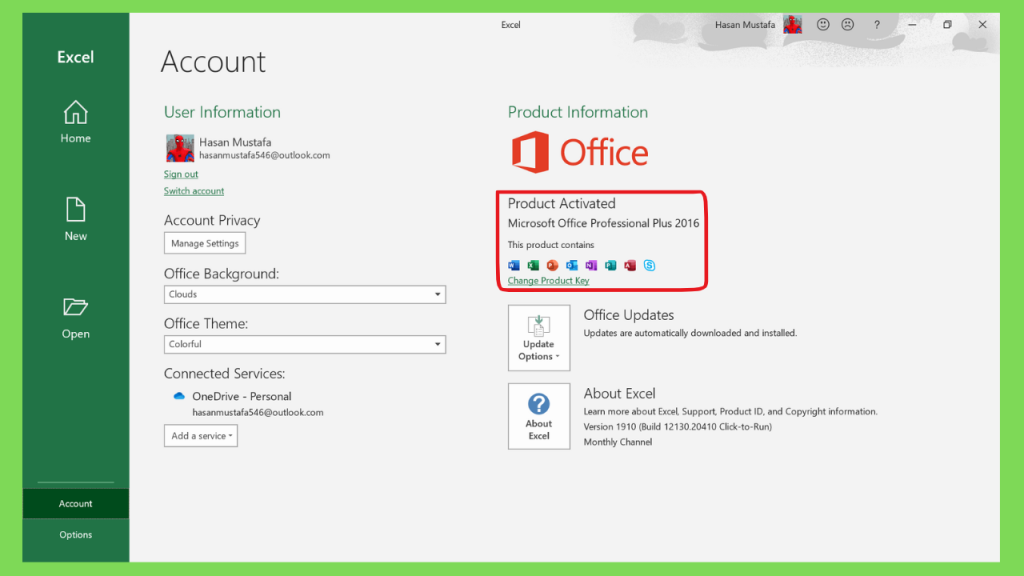Click the New document icon in sidebar

pyautogui.click(x=75, y=210)
